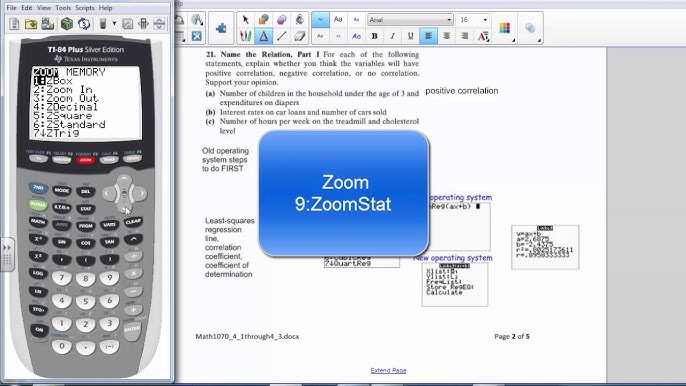Expand the calculator model dropdown arrow
The height and width of the screenshot is (386, 686).
pos(114,24)
